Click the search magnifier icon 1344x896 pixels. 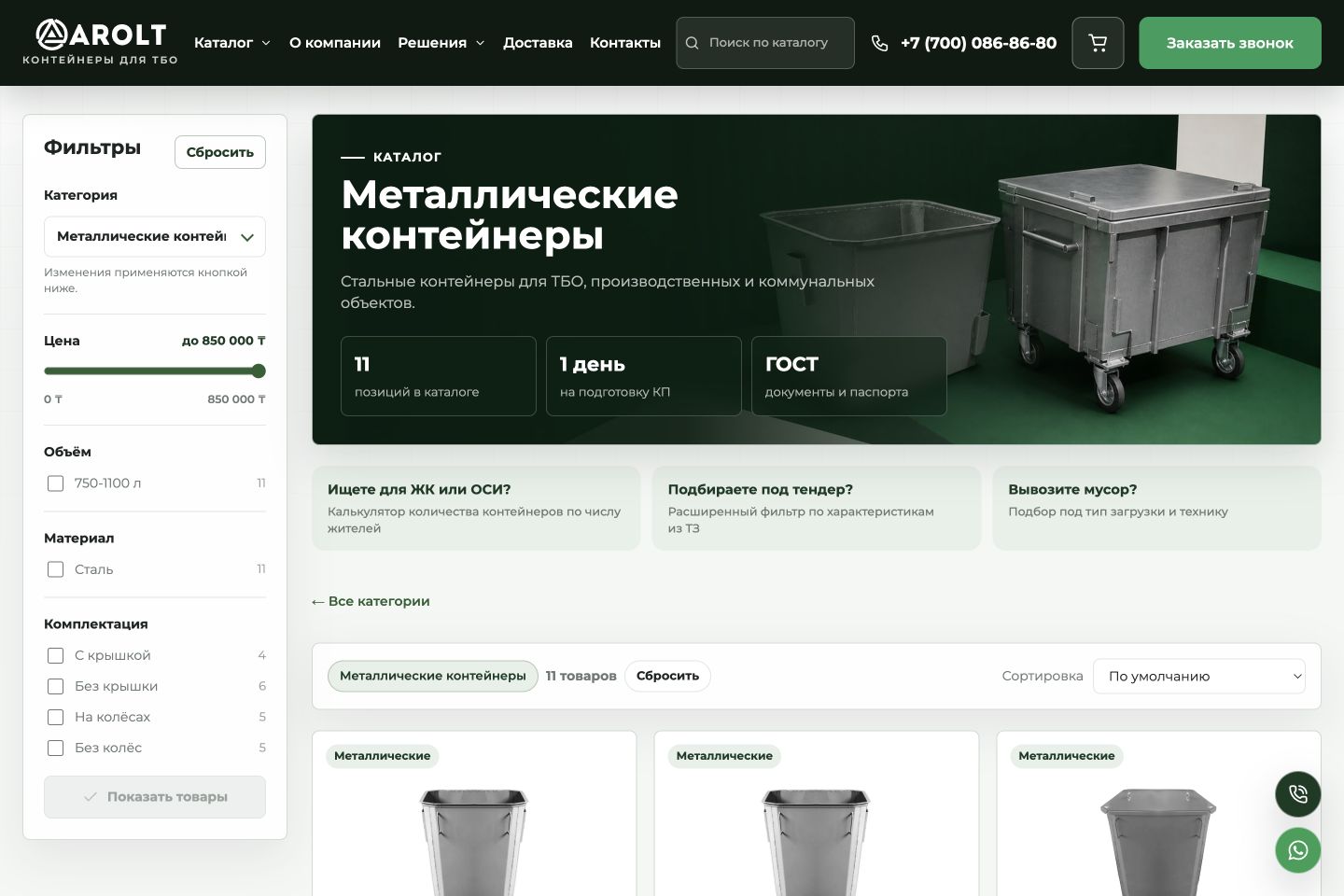(x=693, y=43)
